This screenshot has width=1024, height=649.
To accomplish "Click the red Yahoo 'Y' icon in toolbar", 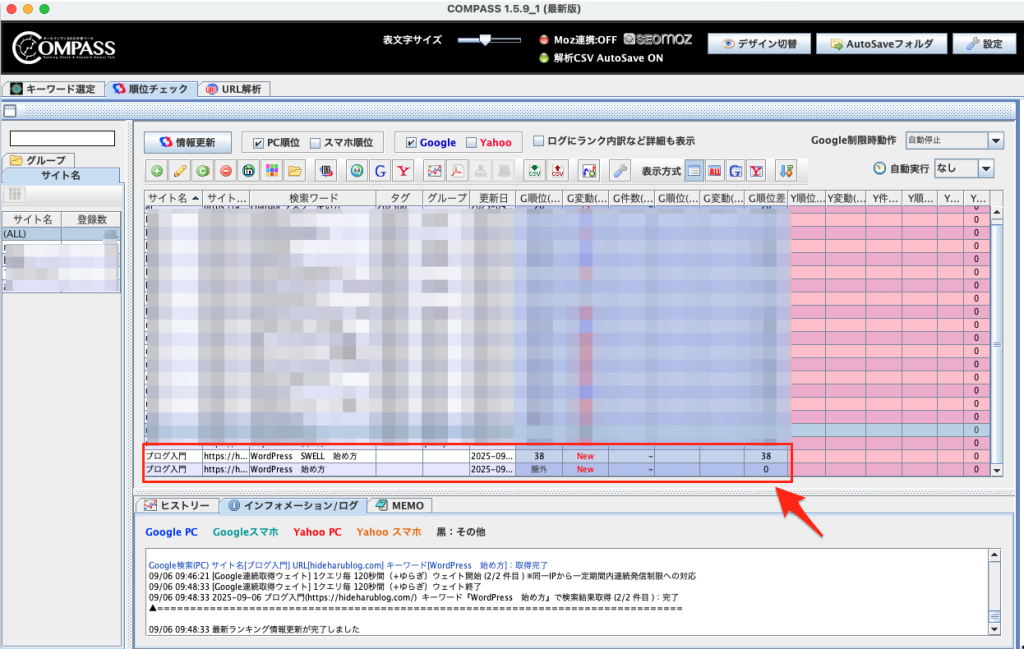I will click(403, 170).
